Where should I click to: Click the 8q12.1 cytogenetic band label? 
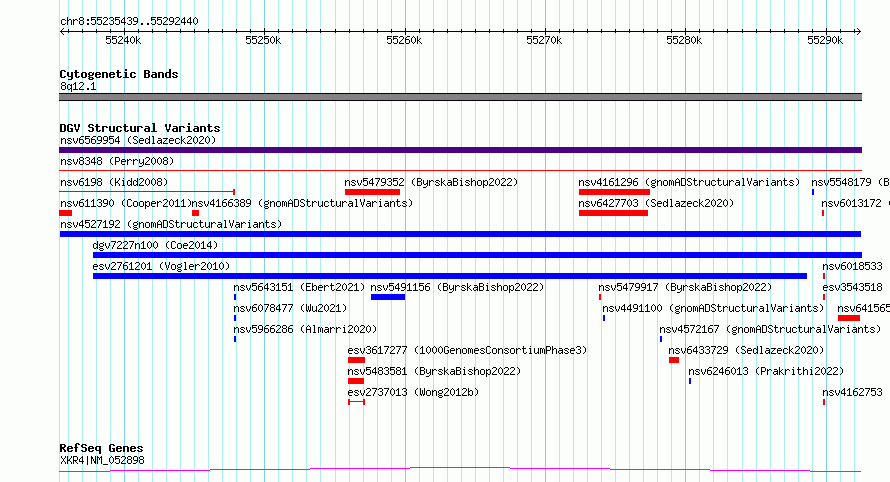pos(78,86)
